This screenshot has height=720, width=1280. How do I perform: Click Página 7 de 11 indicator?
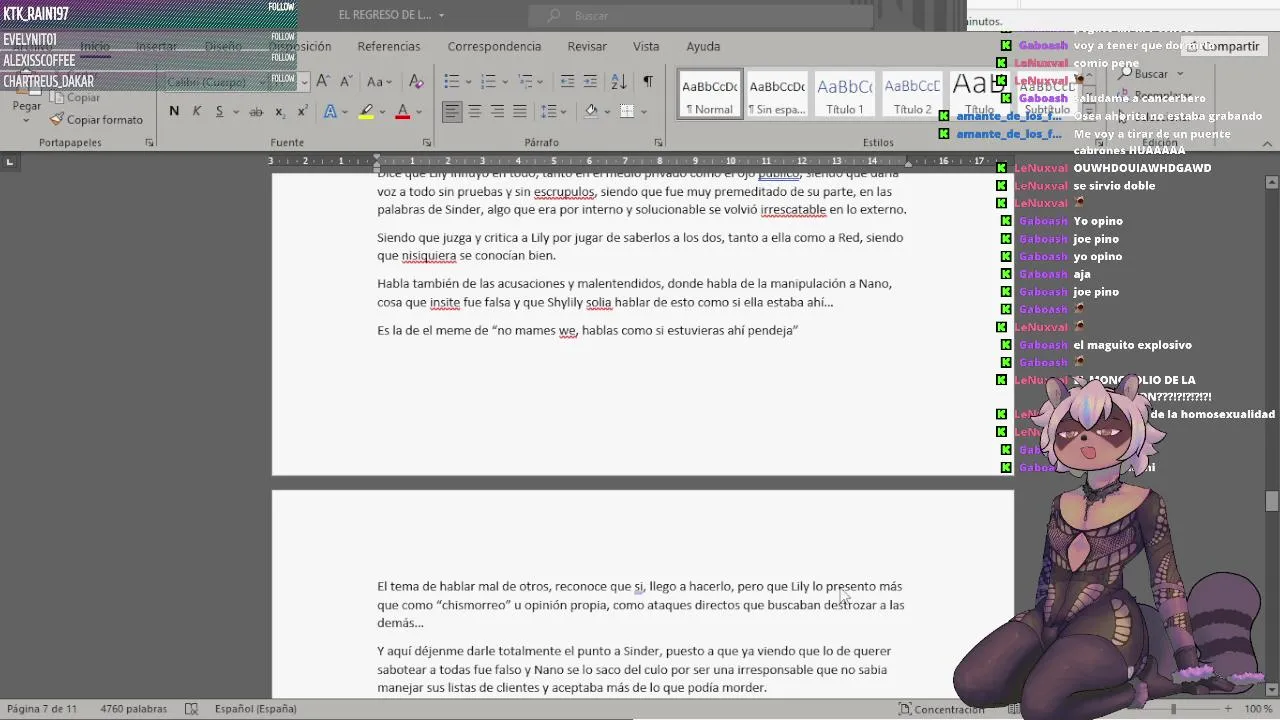coord(42,709)
